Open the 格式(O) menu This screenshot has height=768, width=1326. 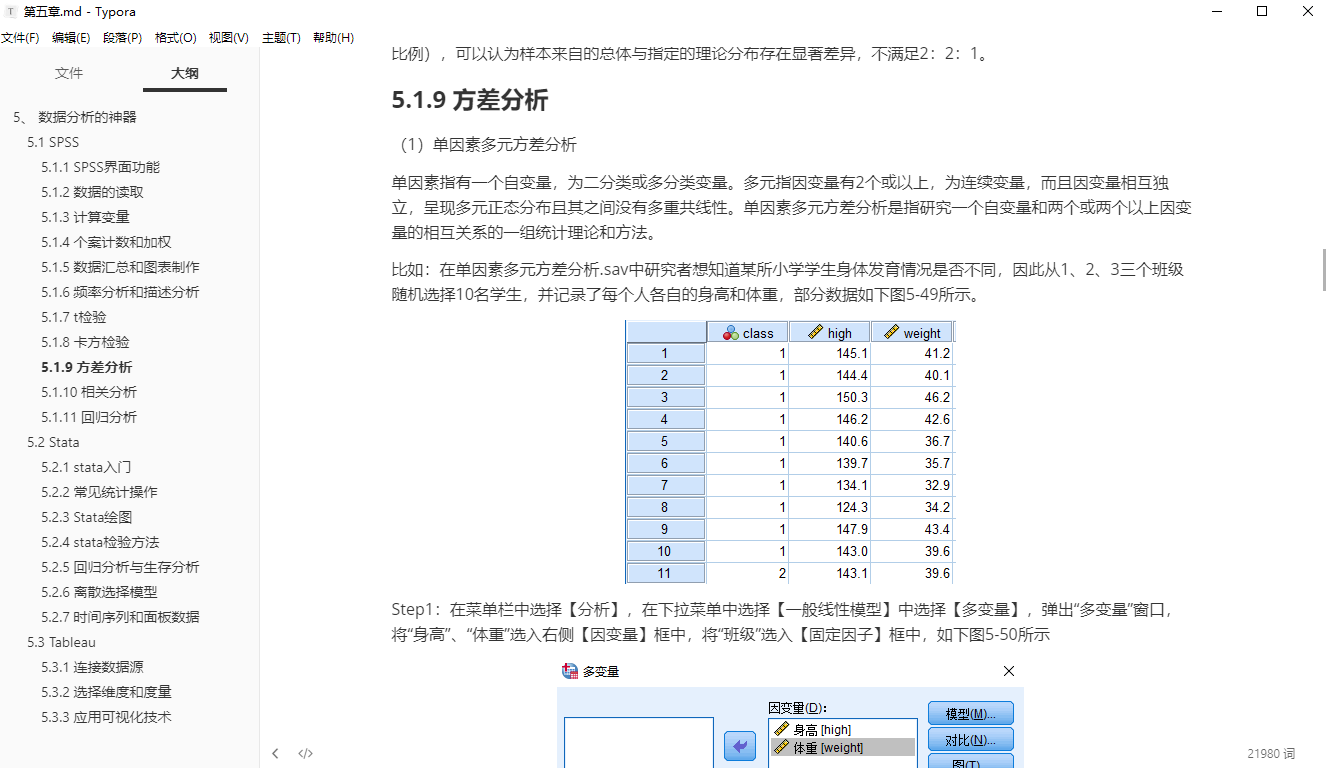click(176, 37)
